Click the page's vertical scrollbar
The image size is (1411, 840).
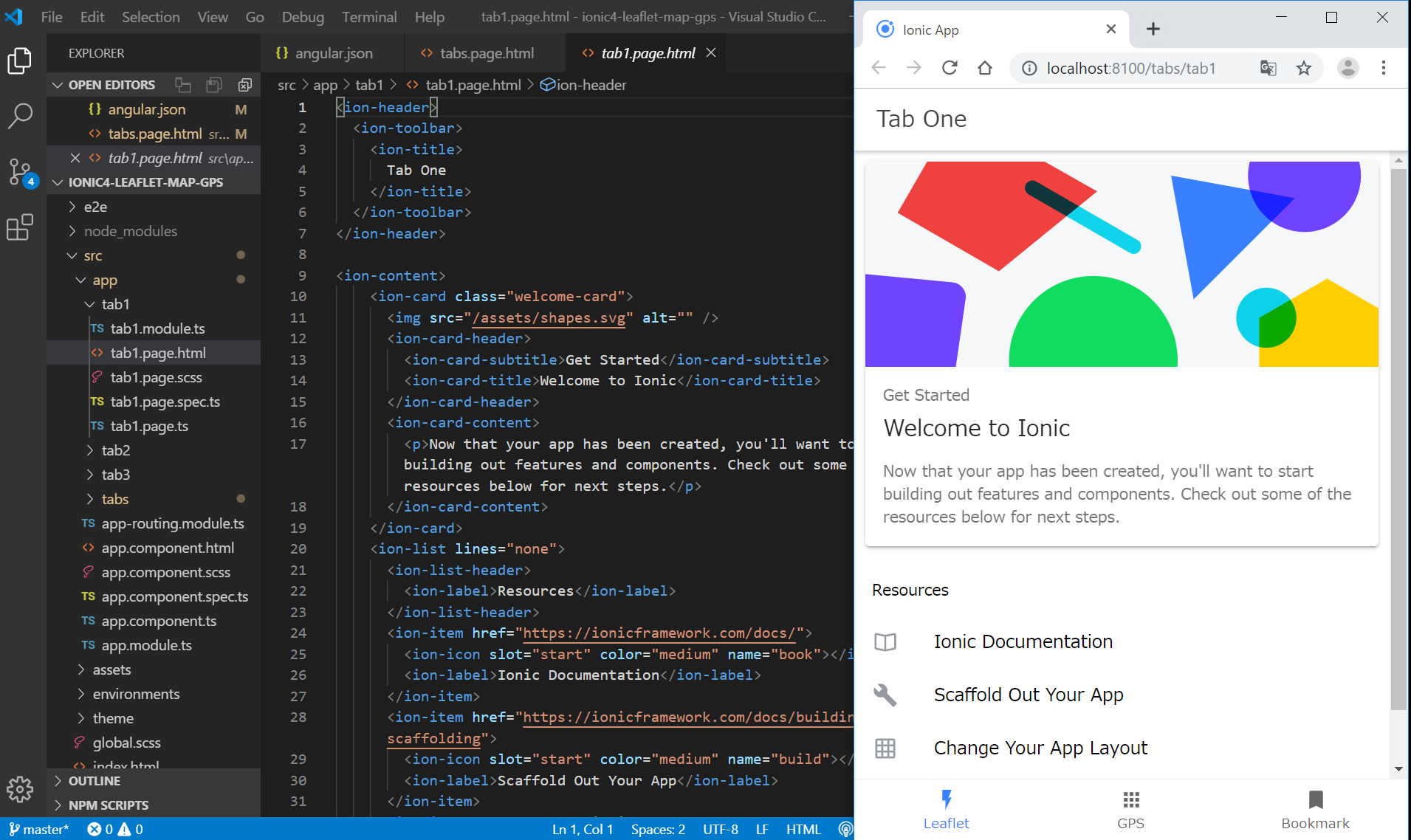[1398, 440]
